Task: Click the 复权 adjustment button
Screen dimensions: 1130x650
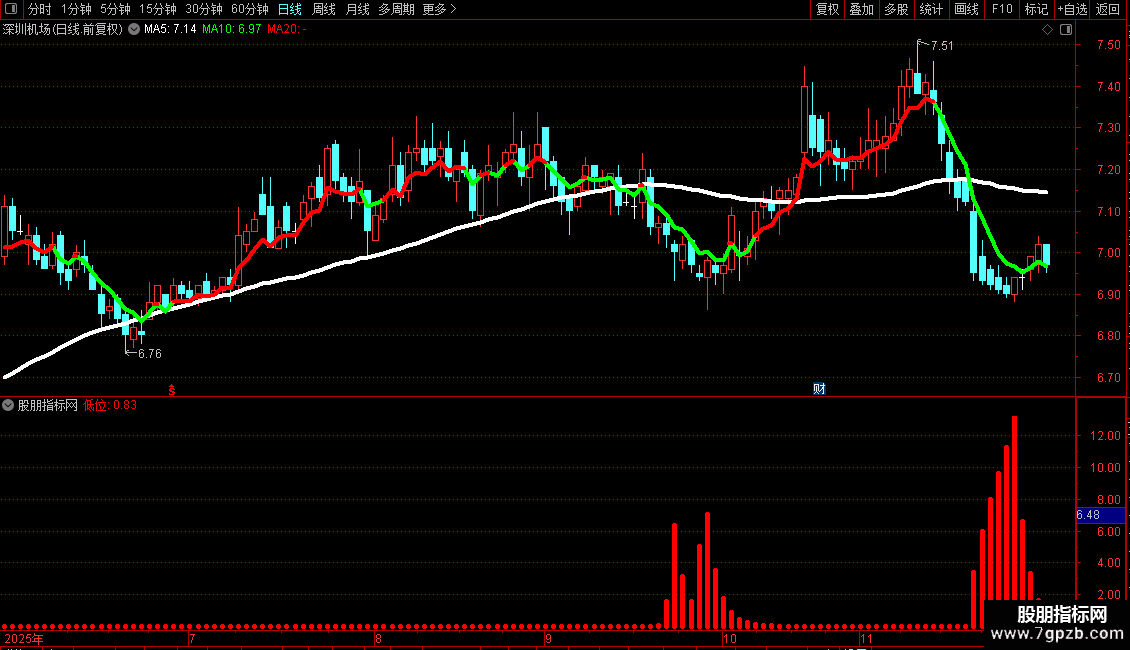Action: pos(827,9)
